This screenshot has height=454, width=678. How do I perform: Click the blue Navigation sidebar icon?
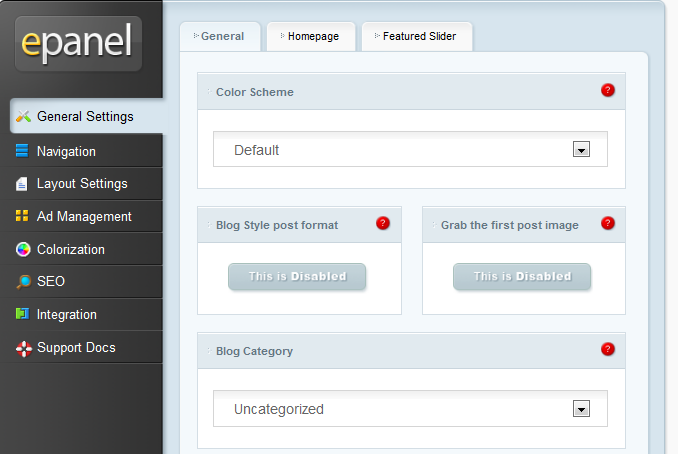22,150
